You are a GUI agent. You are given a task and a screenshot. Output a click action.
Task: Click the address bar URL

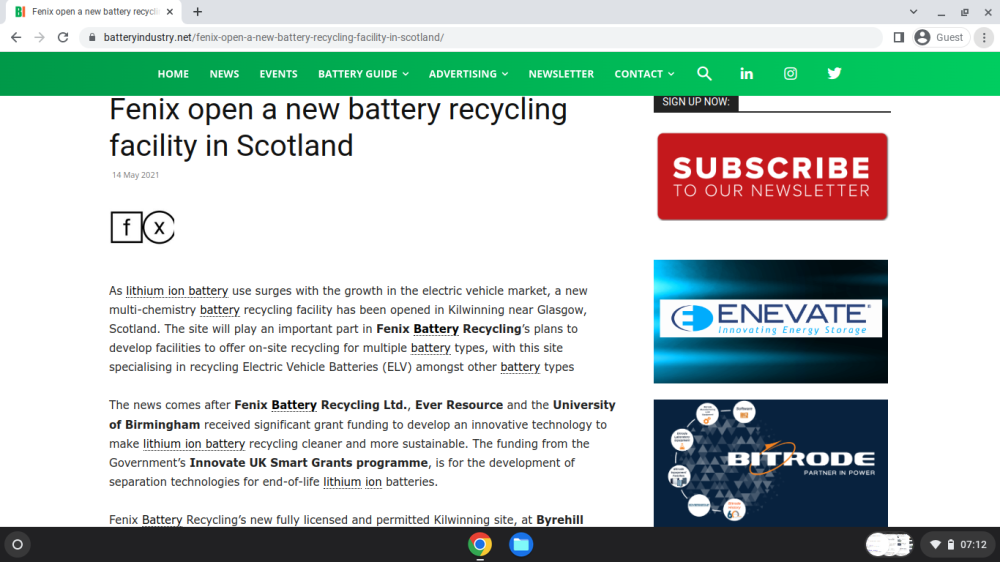(x=274, y=38)
